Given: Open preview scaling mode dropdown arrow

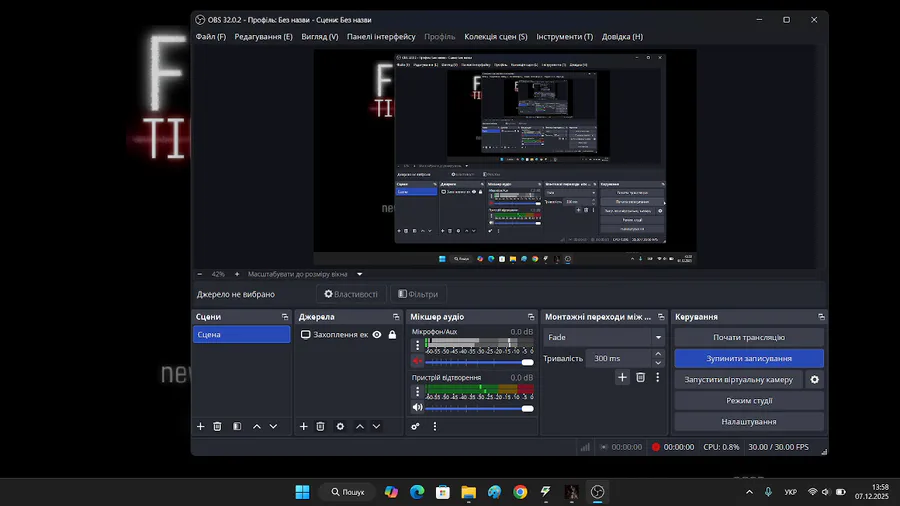Looking at the screenshot, I should pyautogui.click(x=359, y=274).
